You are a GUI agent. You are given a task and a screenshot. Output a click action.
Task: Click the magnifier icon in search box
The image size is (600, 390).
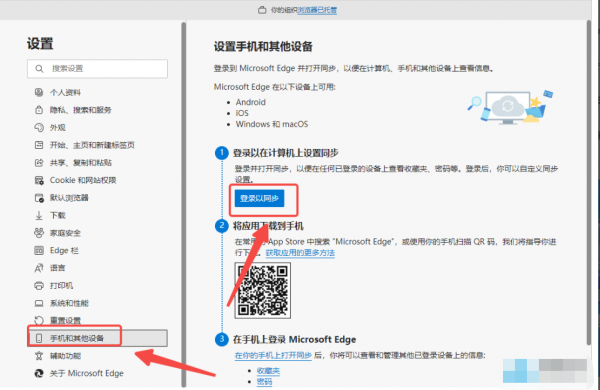[39, 69]
